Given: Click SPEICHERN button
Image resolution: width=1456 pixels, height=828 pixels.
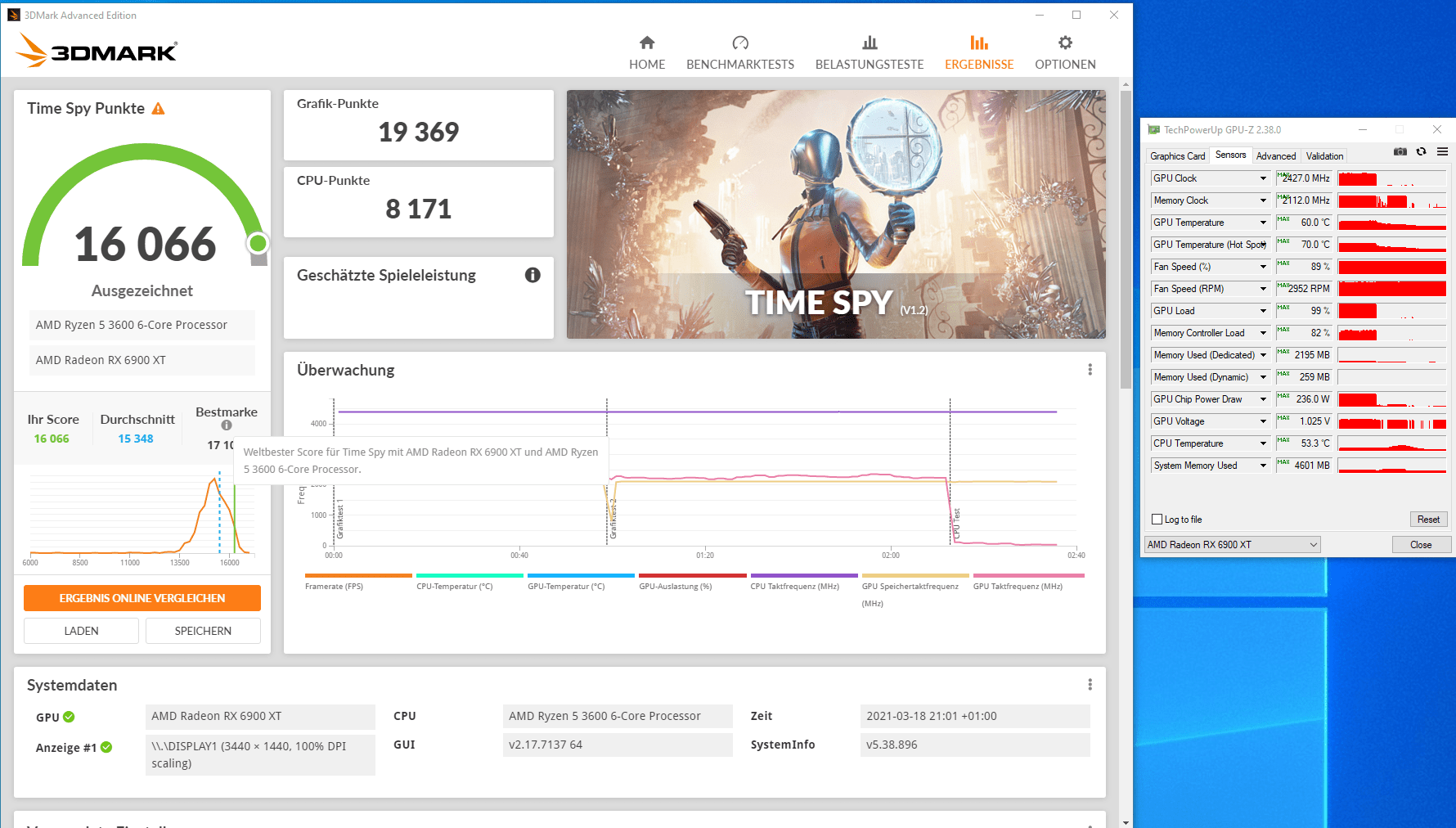Looking at the screenshot, I should [203, 631].
